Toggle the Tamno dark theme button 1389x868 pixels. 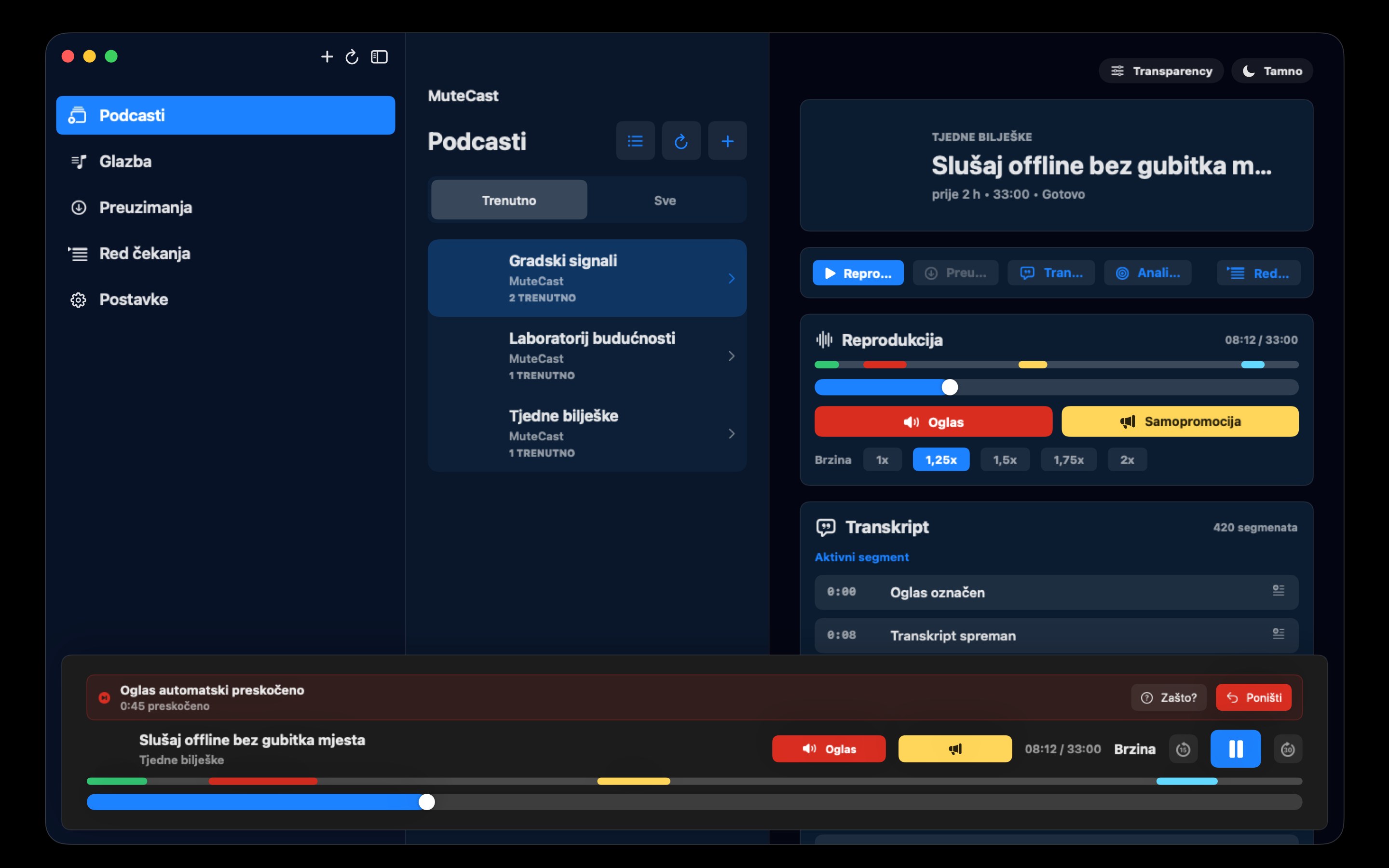point(1272,71)
